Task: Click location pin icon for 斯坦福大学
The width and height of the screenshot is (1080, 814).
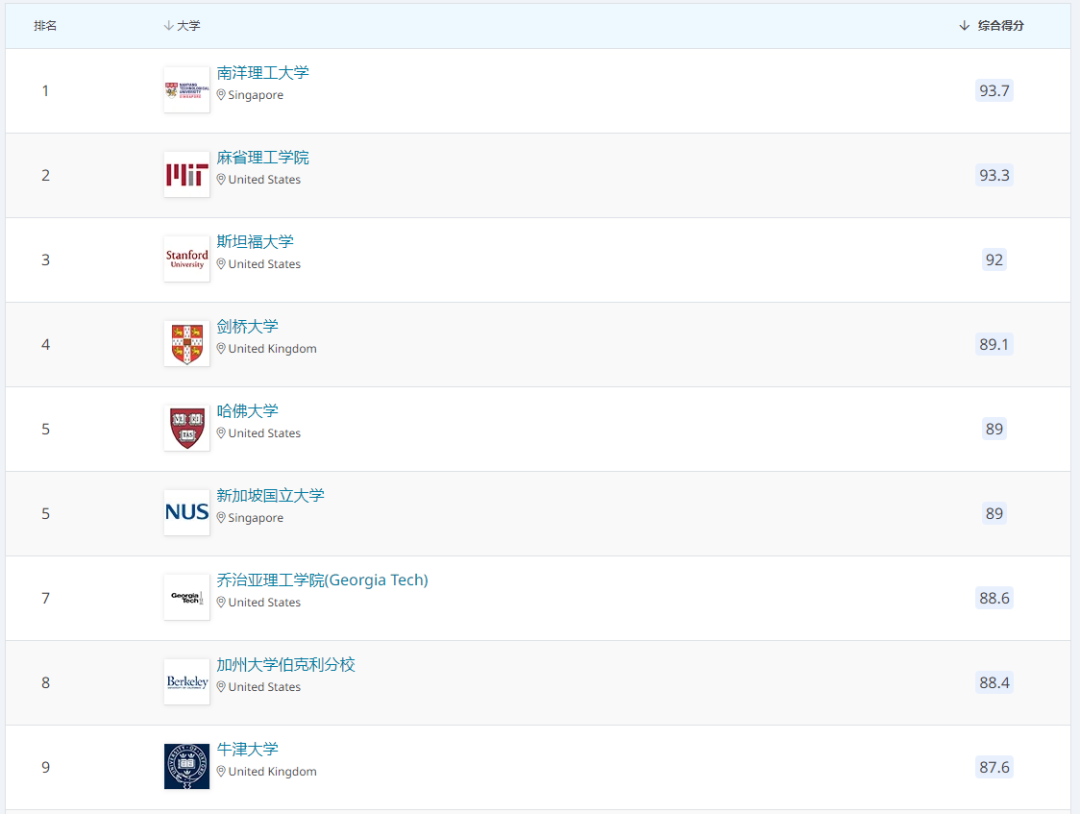Action: coord(221,264)
